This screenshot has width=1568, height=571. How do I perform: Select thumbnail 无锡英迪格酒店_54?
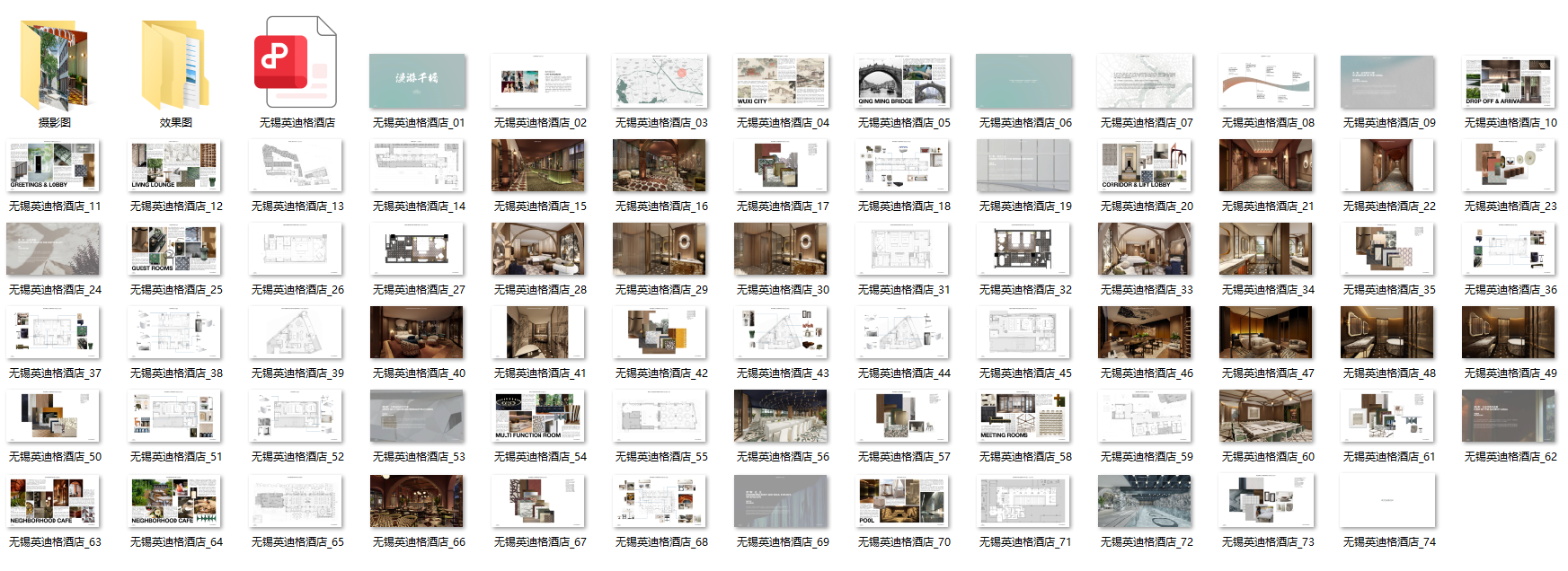point(539,416)
